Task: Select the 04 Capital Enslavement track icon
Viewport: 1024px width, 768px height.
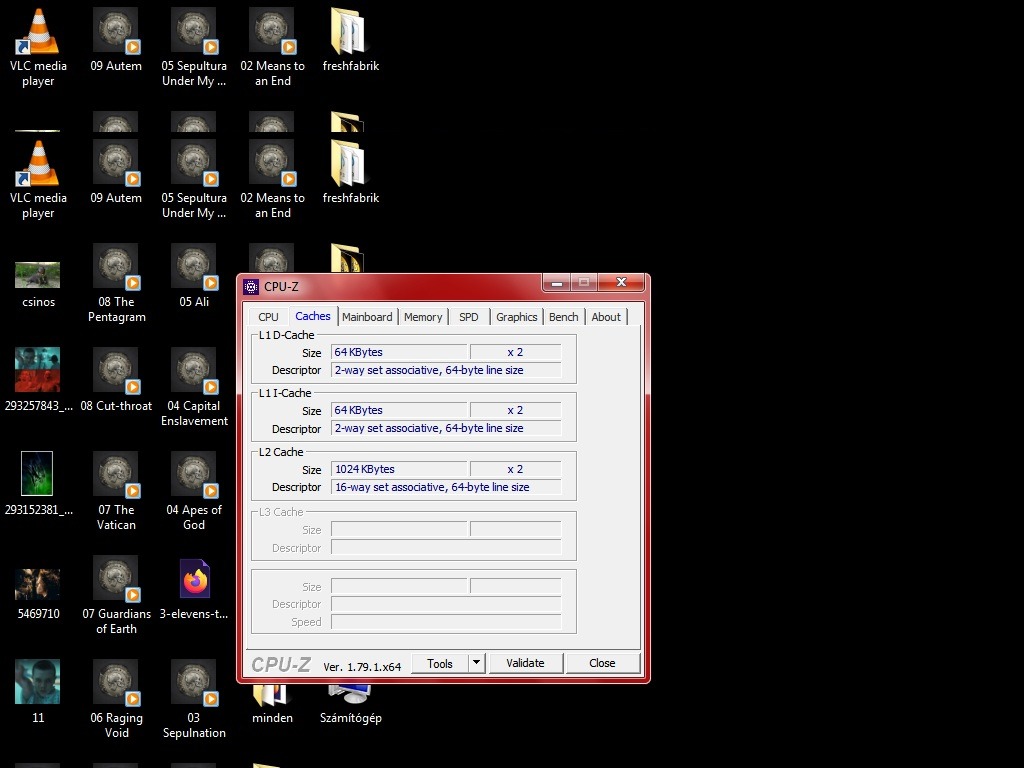Action: pos(193,370)
